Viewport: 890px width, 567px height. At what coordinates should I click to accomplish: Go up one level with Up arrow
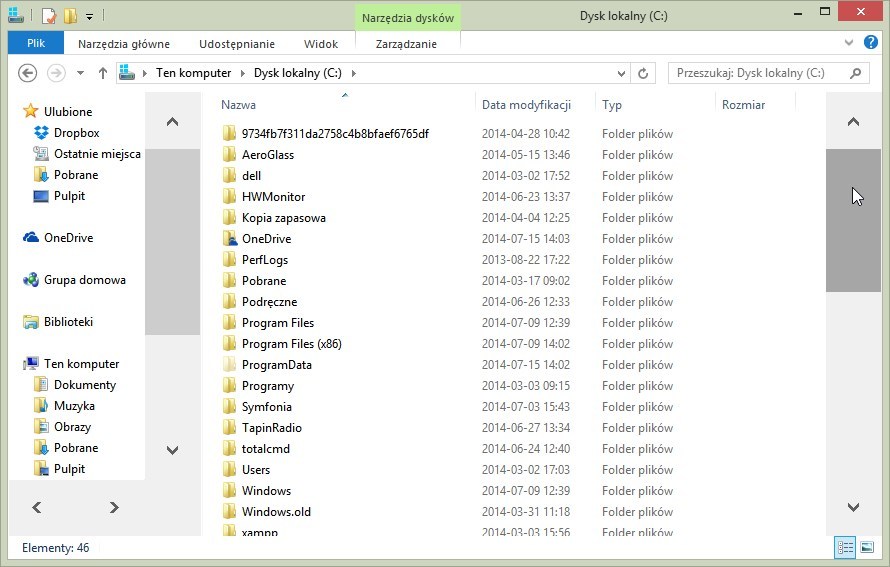(x=103, y=73)
